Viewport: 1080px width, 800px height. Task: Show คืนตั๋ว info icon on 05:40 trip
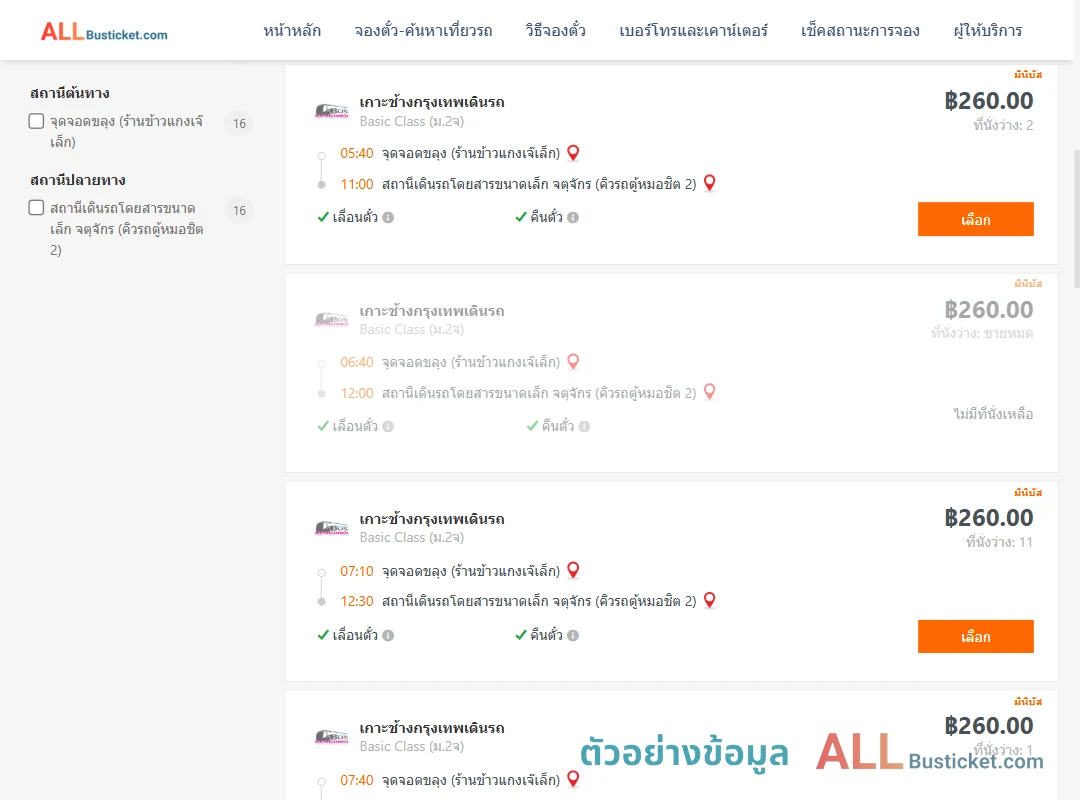coord(573,218)
